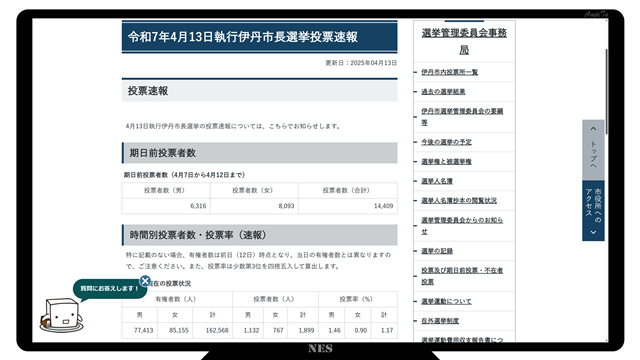
Task: Open 在外選挙制度 link
Action: click(x=440, y=321)
